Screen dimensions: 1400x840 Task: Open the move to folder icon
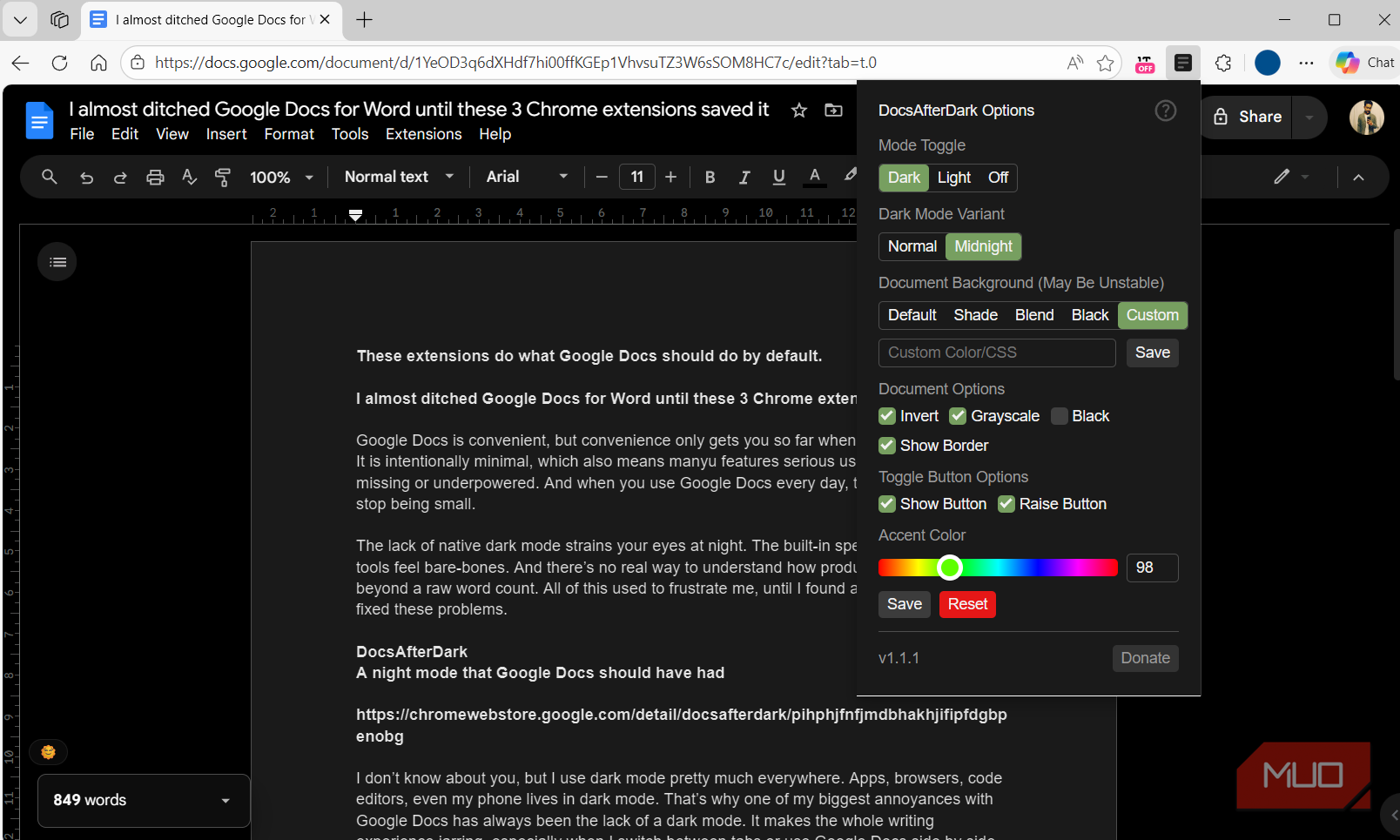(833, 110)
